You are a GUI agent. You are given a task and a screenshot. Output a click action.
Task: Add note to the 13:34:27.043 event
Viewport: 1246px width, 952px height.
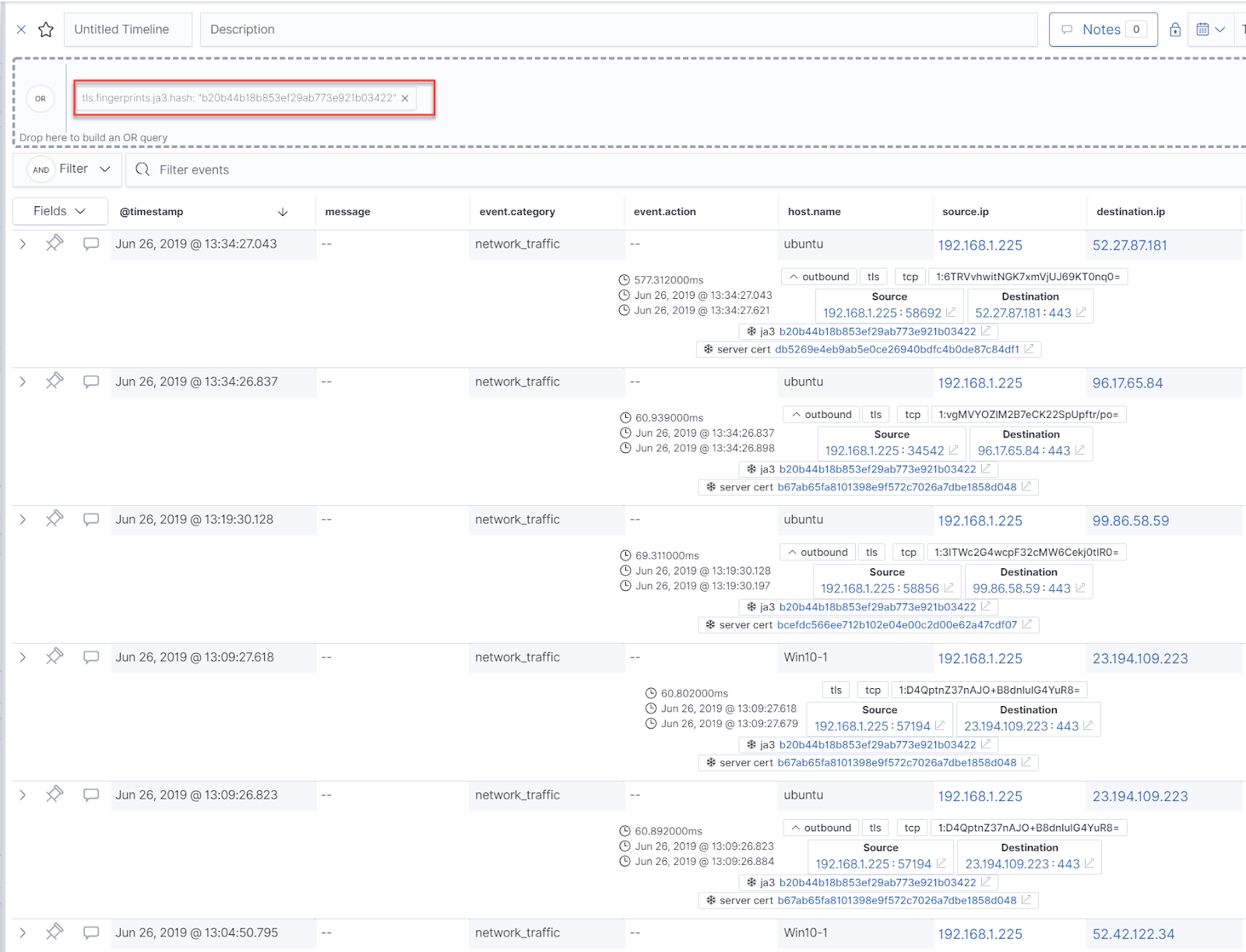pyautogui.click(x=91, y=244)
